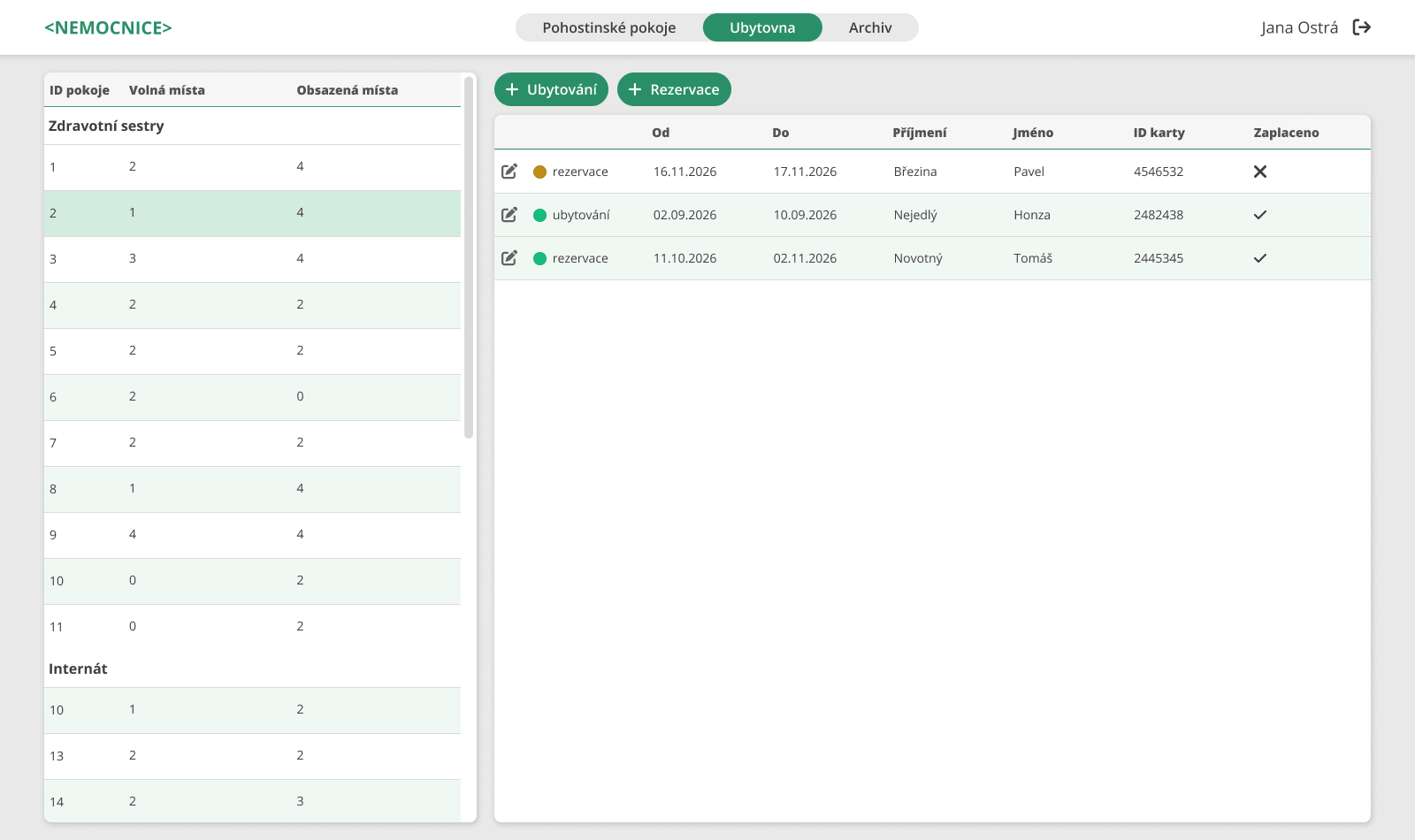Select the Ubytovna tab
This screenshot has width=1415, height=840.
762,27
